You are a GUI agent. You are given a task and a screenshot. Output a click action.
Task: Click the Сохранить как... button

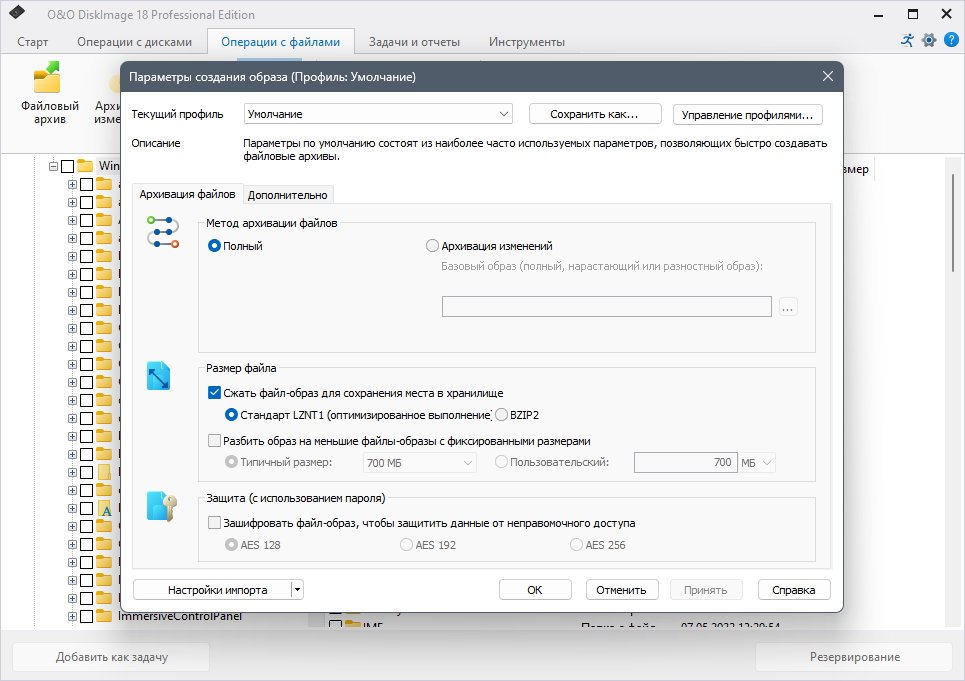(x=595, y=114)
